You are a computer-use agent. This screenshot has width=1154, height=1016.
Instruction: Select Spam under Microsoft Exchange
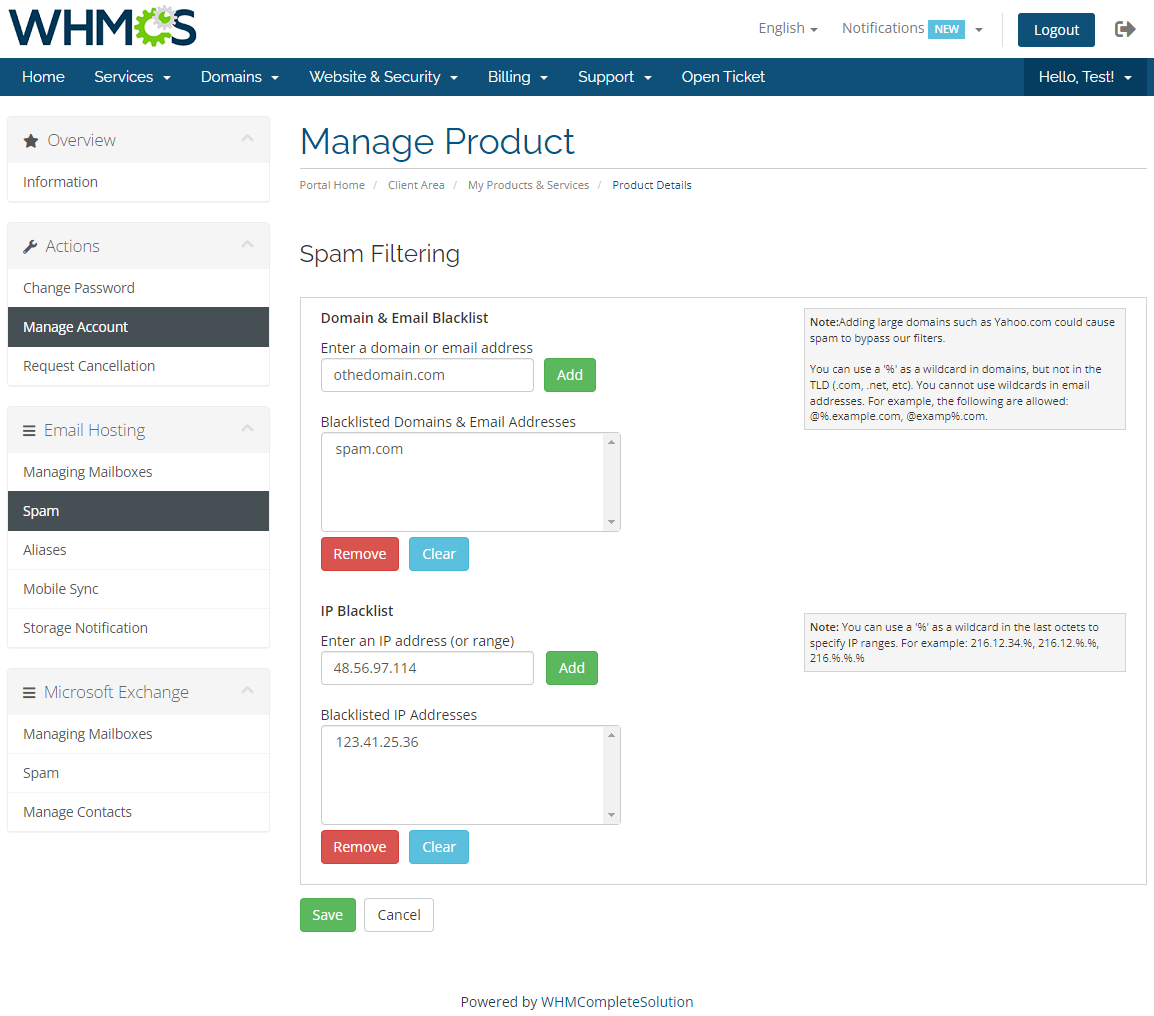pos(138,773)
